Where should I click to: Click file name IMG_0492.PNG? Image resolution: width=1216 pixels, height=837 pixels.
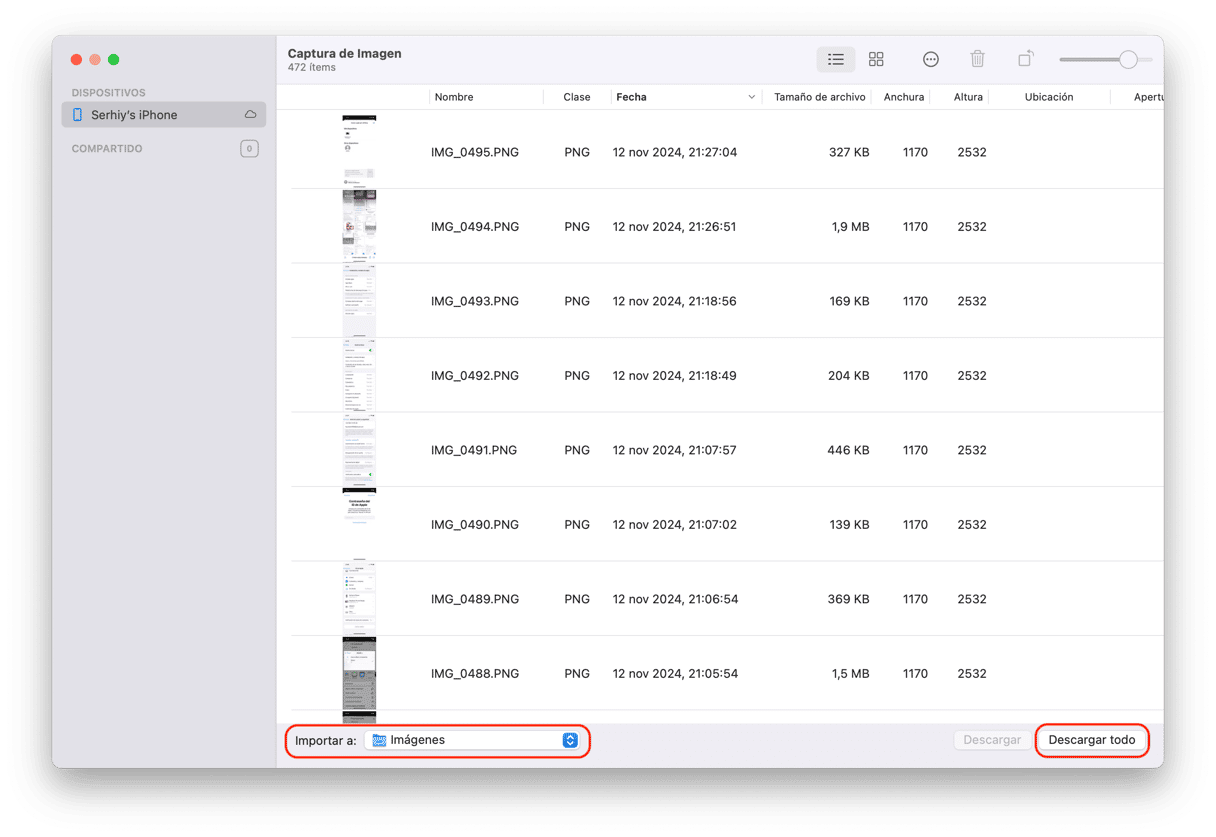click(475, 376)
